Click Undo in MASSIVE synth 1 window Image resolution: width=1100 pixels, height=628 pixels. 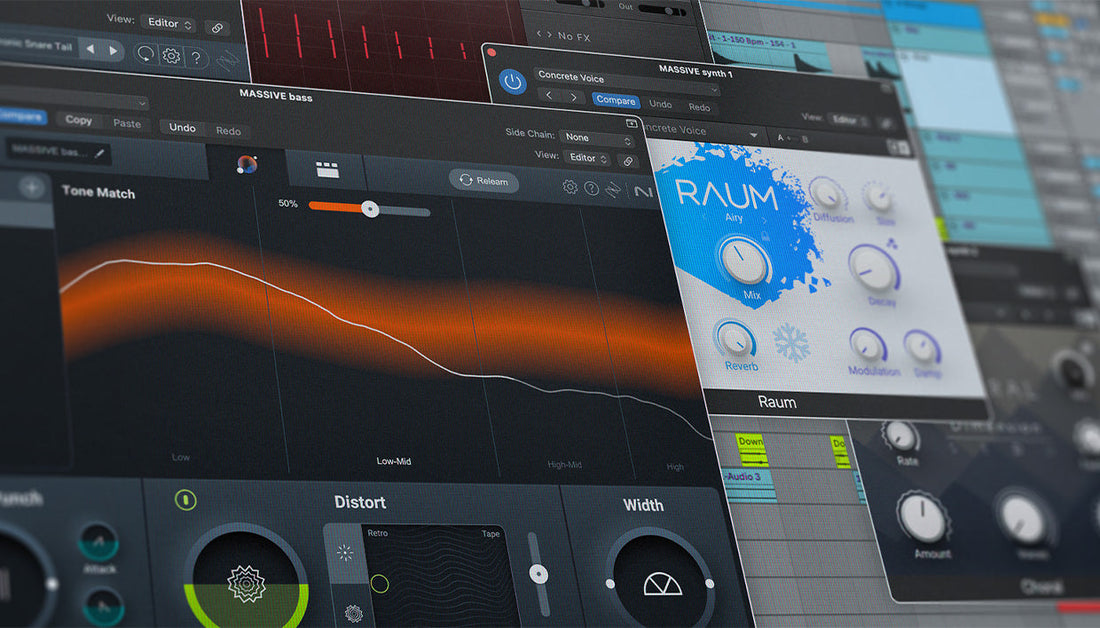660,104
